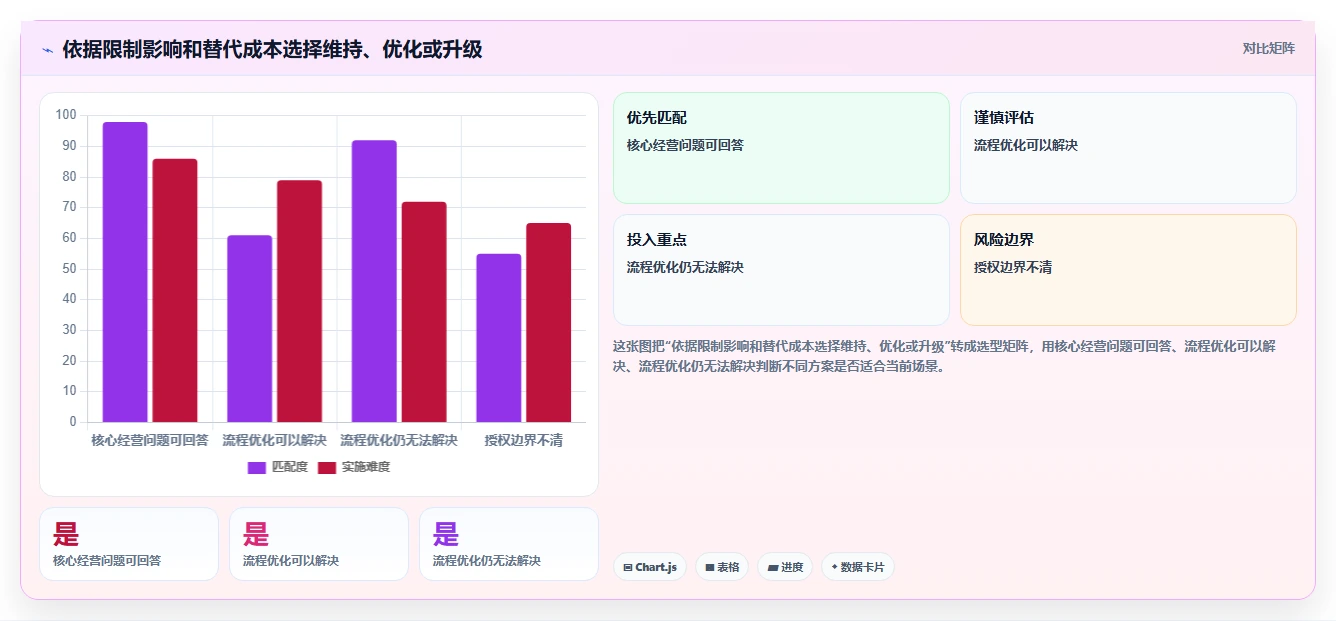This screenshot has width=1336, height=621.
Task: Open the 风险边界 matrix card
Action: pyautogui.click(x=1128, y=270)
